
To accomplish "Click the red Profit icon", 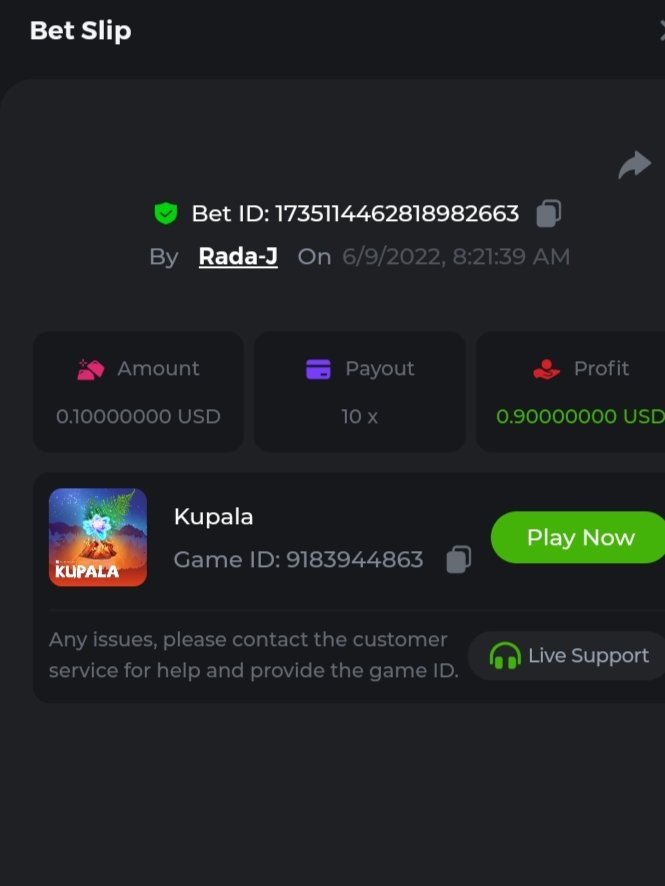I will [546, 369].
